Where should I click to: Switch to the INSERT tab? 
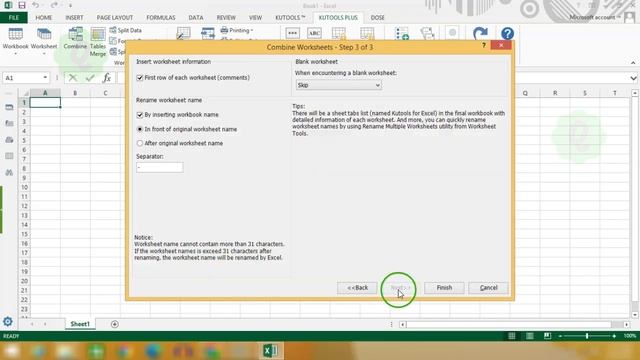(x=74, y=18)
